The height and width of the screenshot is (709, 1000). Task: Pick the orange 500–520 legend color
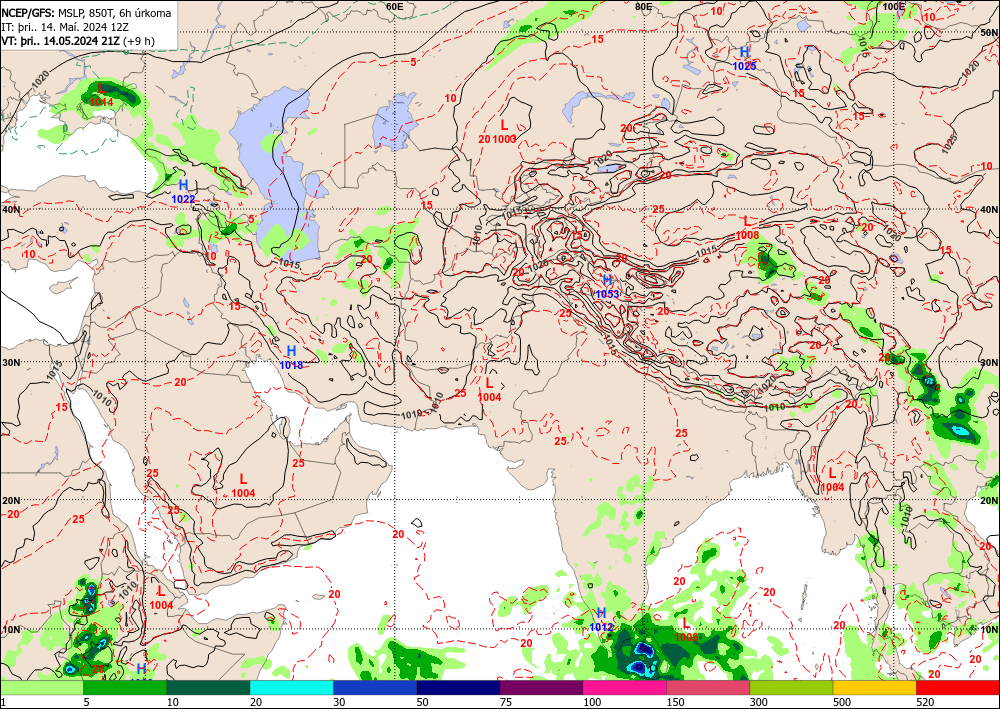coord(874,687)
